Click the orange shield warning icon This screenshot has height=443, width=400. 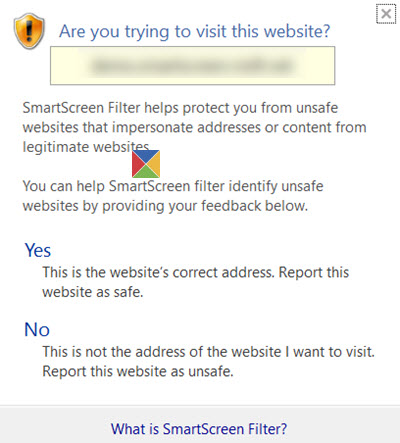pyautogui.click(x=29, y=31)
